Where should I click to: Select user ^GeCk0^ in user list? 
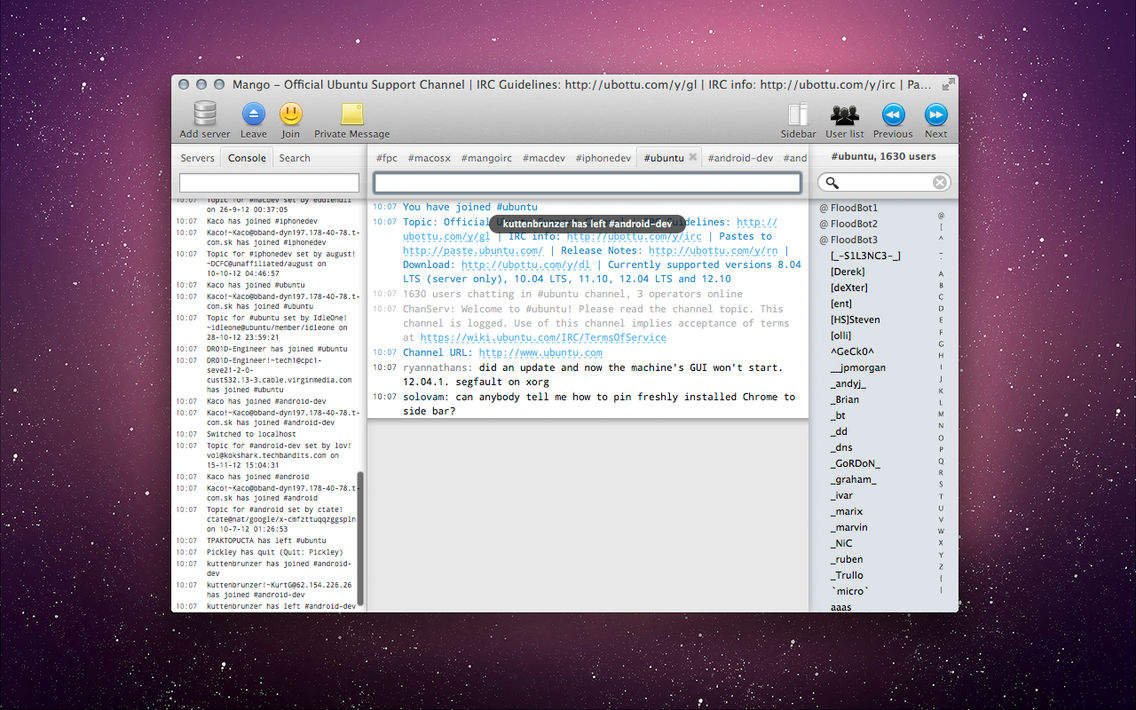[852, 351]
